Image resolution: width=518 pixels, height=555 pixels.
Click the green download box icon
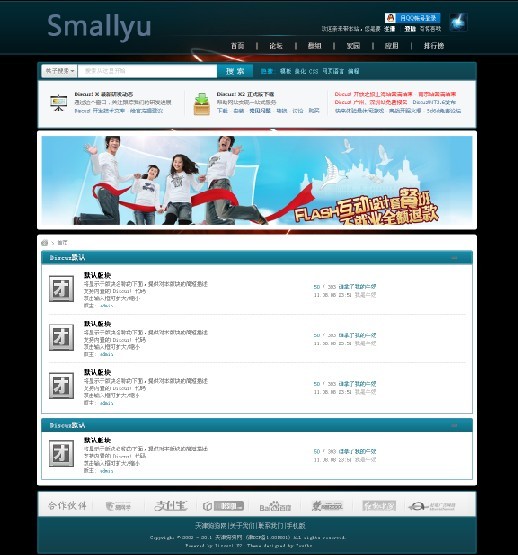point(202,104)
